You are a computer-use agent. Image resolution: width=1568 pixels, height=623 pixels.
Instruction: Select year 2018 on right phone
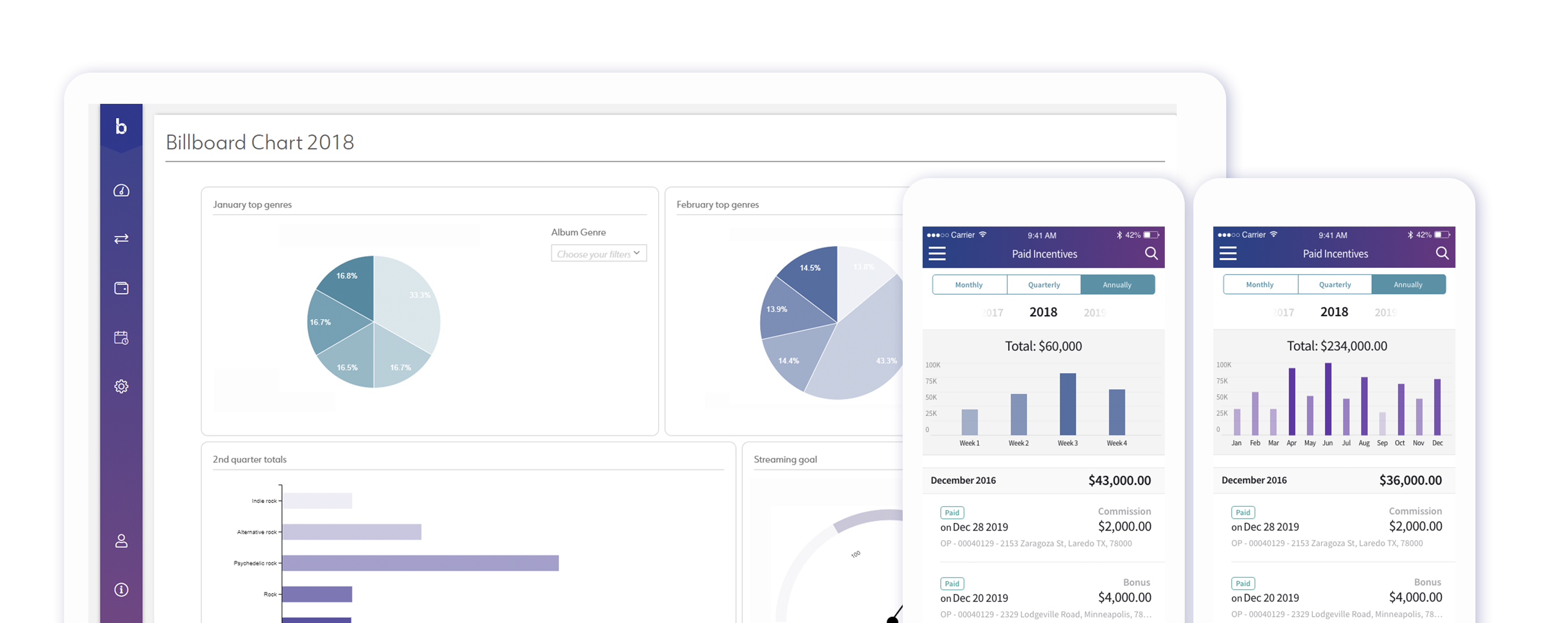(1334, 312)
